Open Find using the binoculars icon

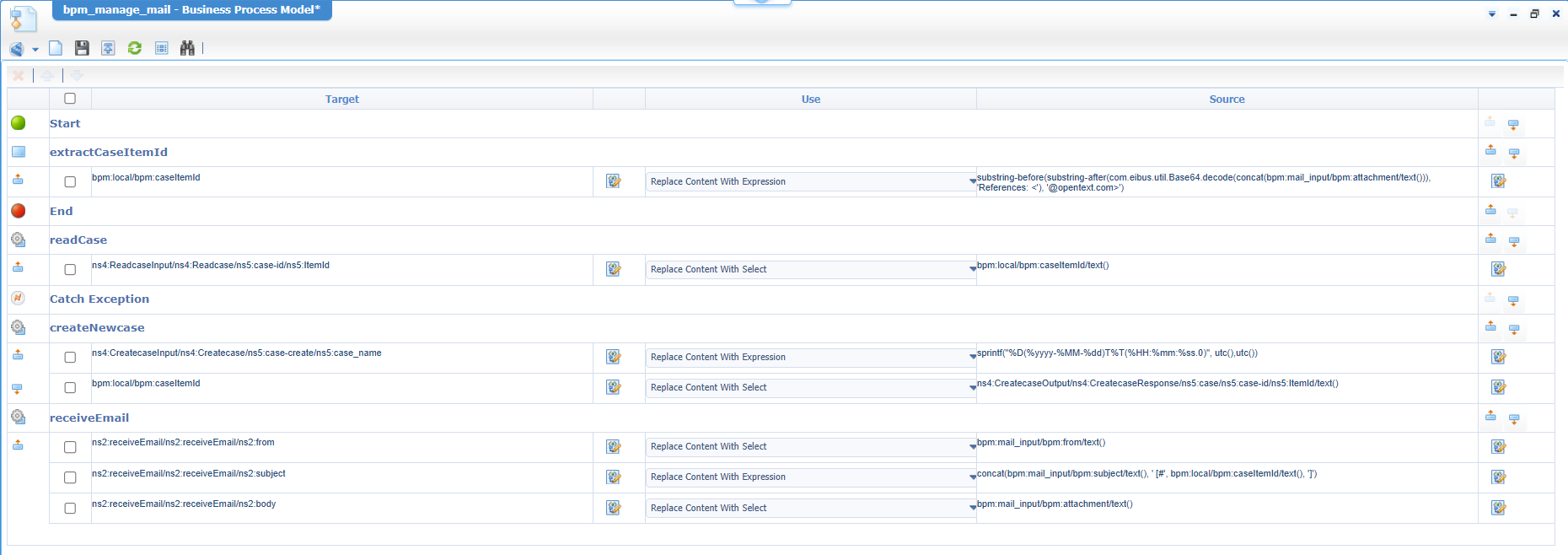pyautogui.click(x=187, y=48)
